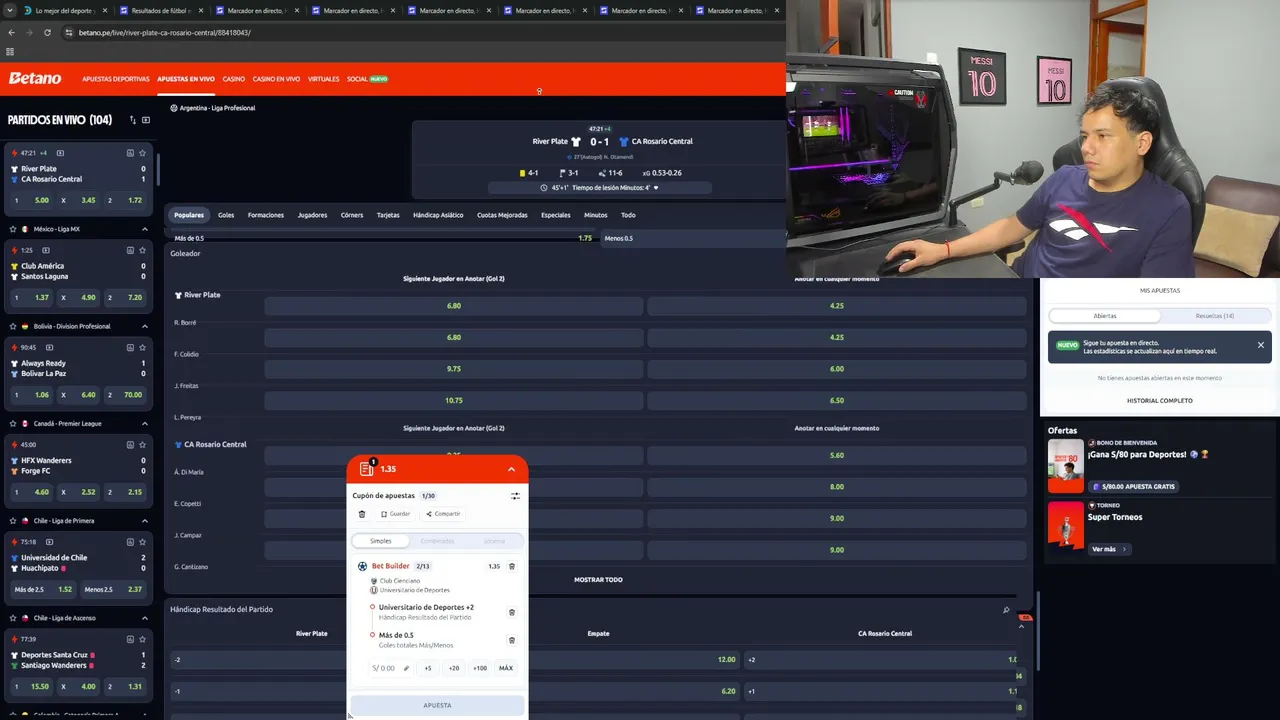Favorite the Deportes Santa Cruz match

143,639
